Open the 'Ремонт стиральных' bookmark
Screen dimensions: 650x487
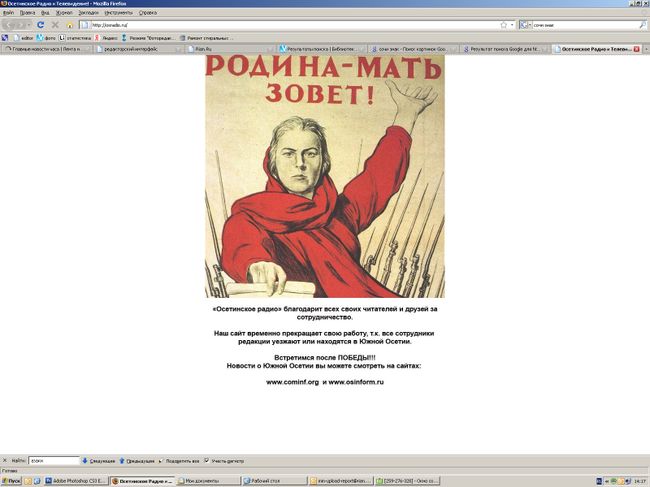[x=206, y=38]
